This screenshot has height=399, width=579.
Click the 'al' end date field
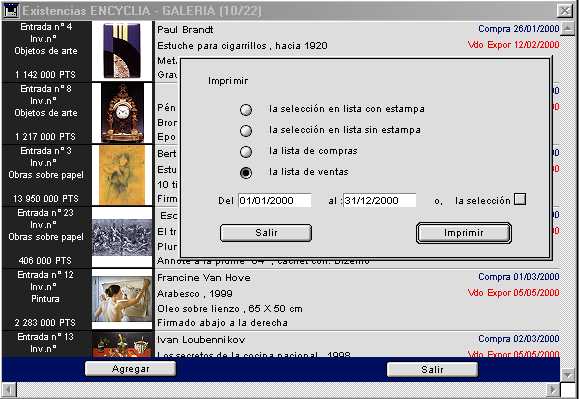point(380,200)
